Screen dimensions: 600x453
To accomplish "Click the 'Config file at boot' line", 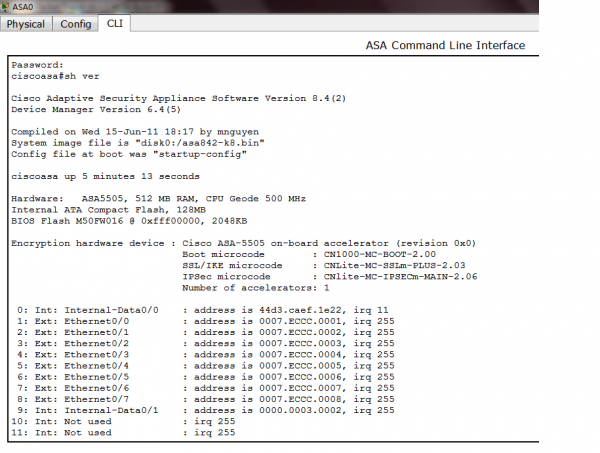I will [129, 154].
